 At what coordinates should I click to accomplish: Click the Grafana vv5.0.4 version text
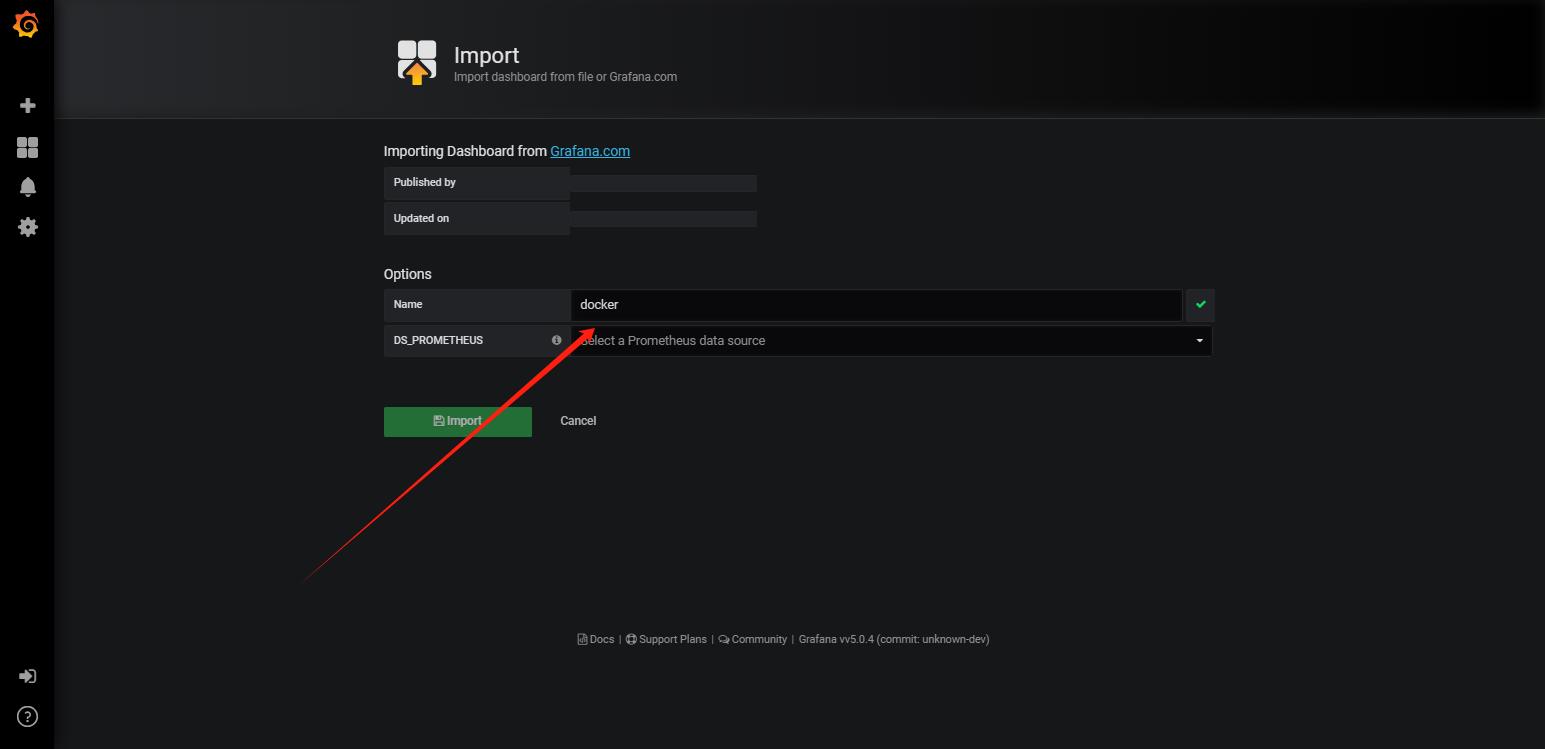894,639
